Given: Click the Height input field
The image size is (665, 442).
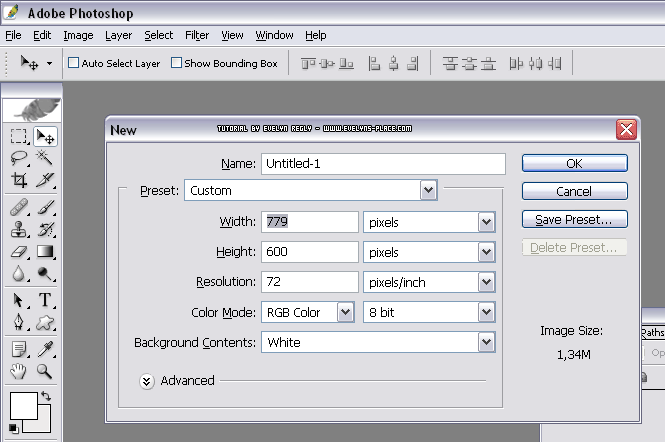Looking at the screenshot, I should point(310,252).
